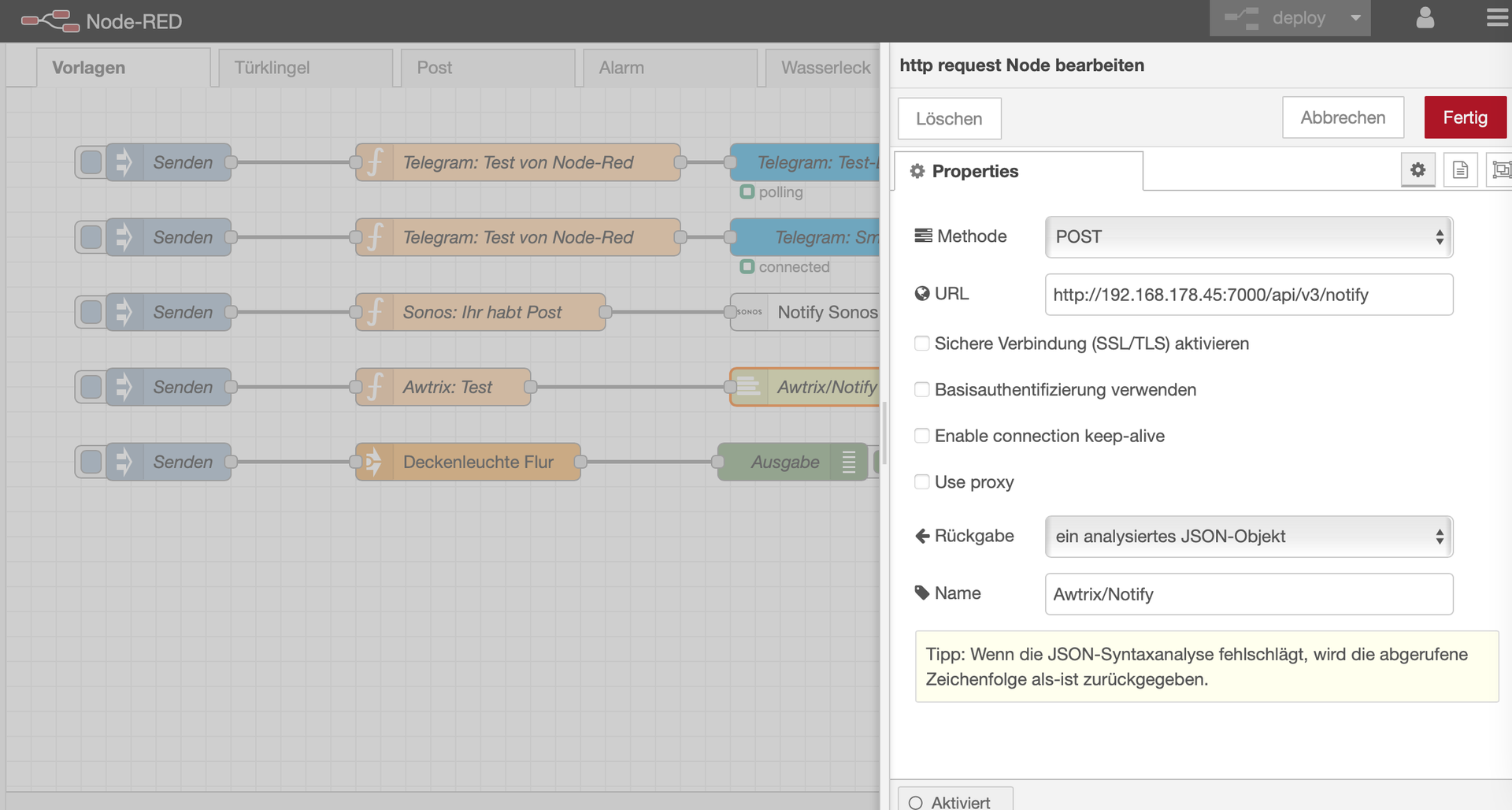Viewport: 1512px width, 810px height.
Task: Click the Ausgabe debug node list icon
Action: (x=848, y=462)
